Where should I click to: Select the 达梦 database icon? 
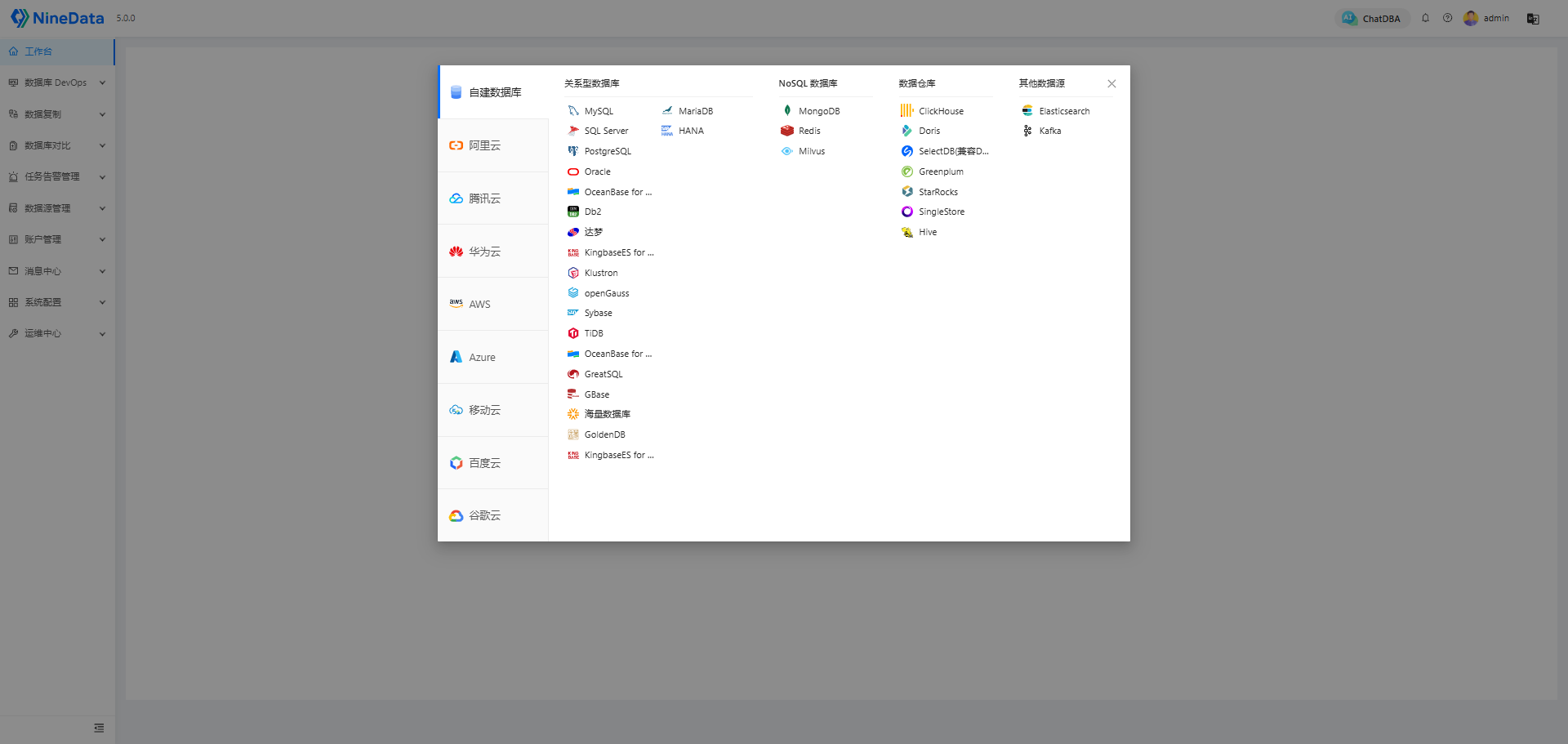[573, 232]
